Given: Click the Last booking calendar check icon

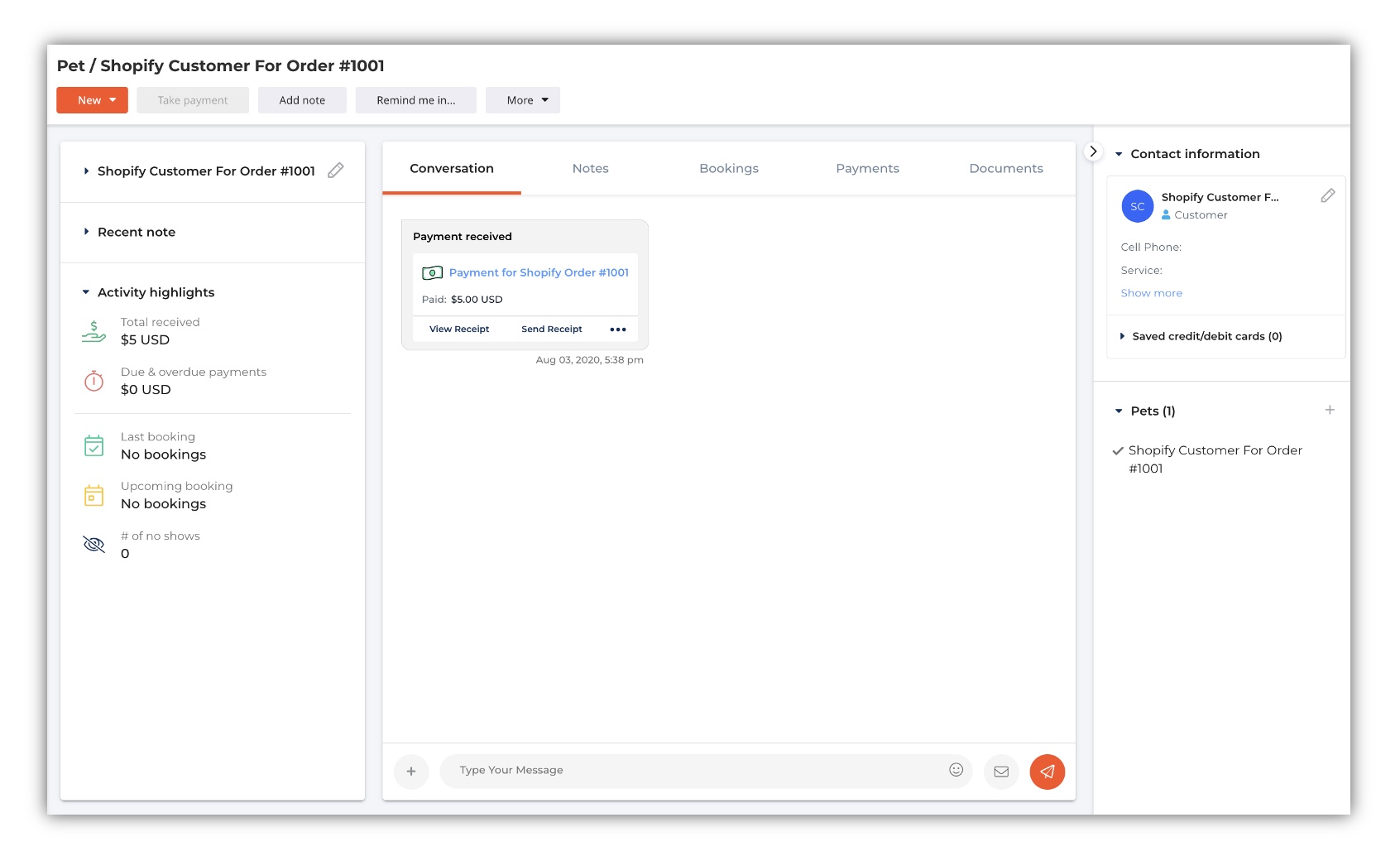Looking at the screenshot, I should [94, 446].
